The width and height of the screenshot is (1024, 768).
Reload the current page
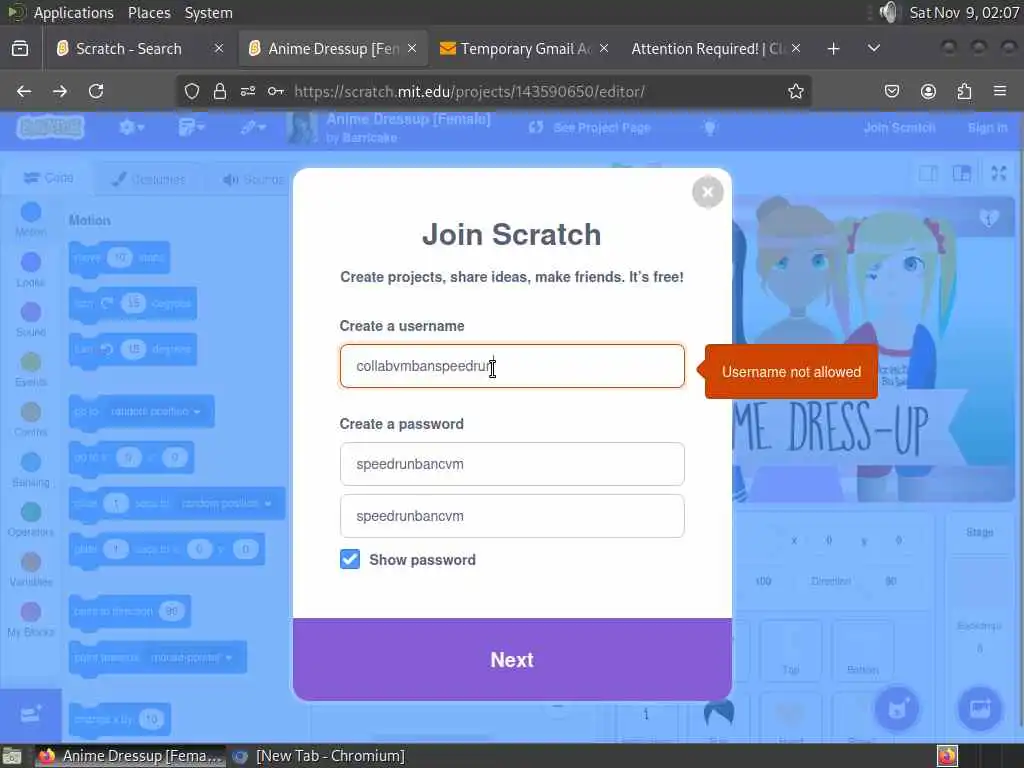pos(96,91)
